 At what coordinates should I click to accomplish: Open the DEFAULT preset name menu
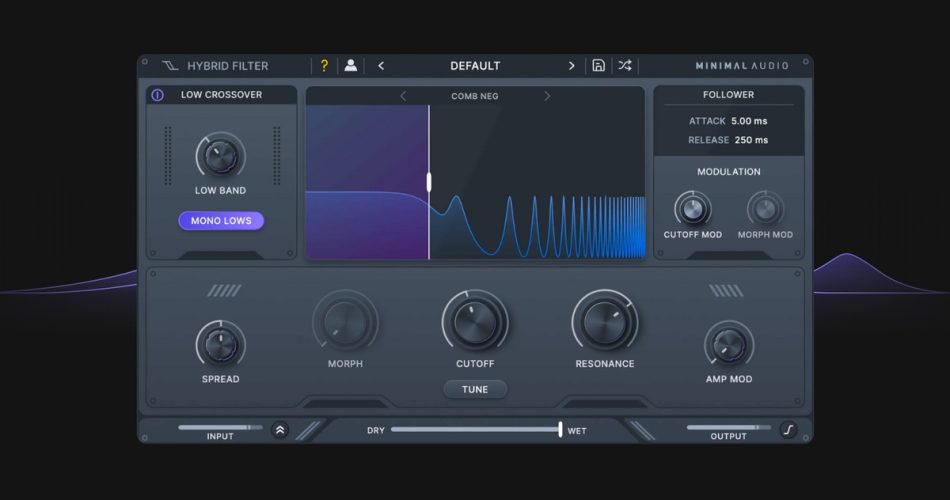(475, 66)
